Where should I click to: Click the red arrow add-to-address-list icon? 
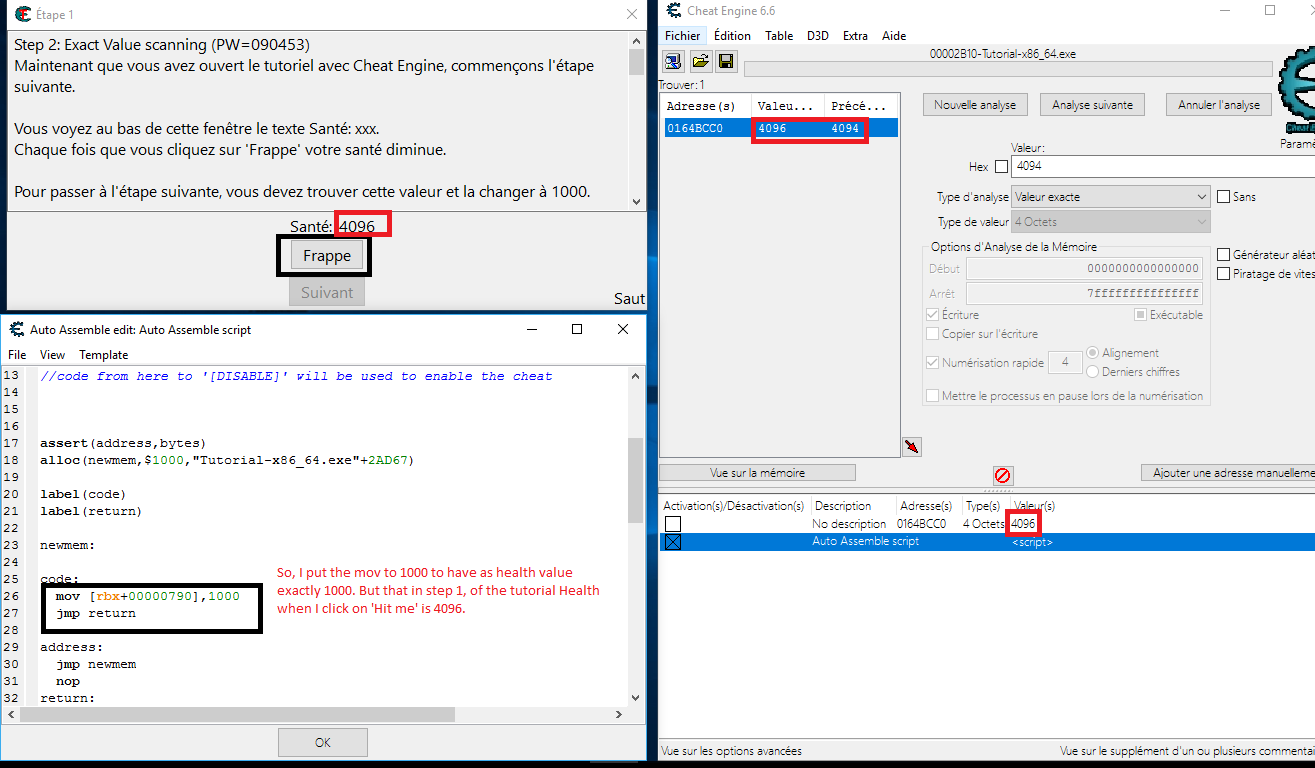[911, 447]
